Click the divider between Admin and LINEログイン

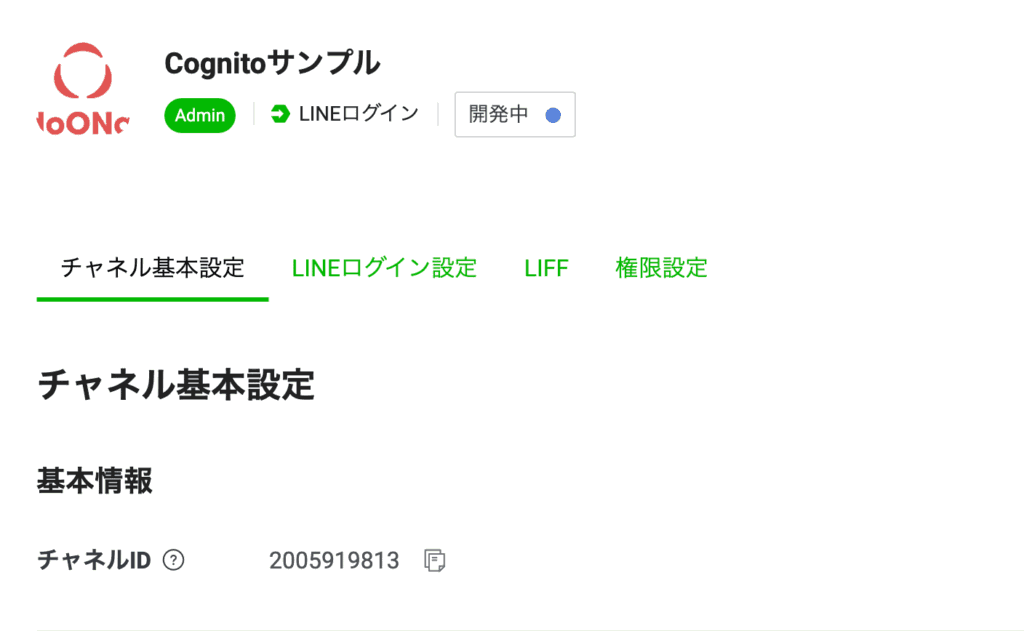point(254,114)
